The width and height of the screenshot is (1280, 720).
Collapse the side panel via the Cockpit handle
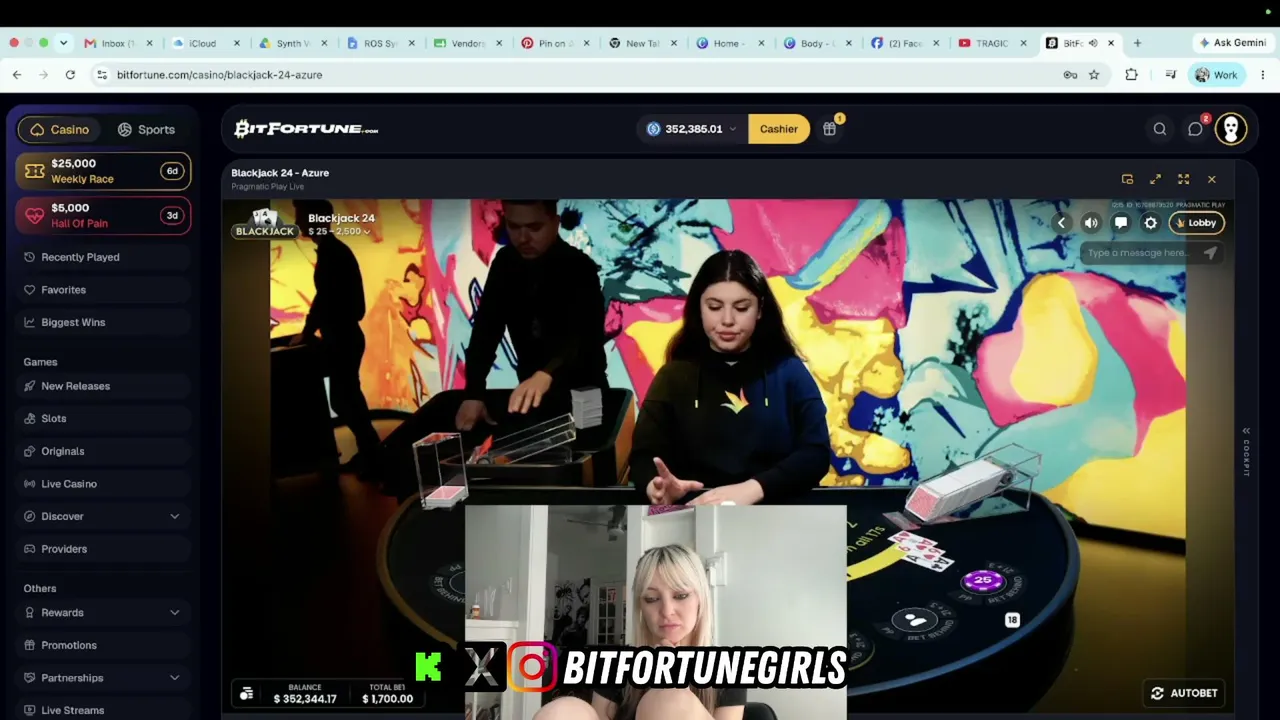click(x=1246, y=452)
